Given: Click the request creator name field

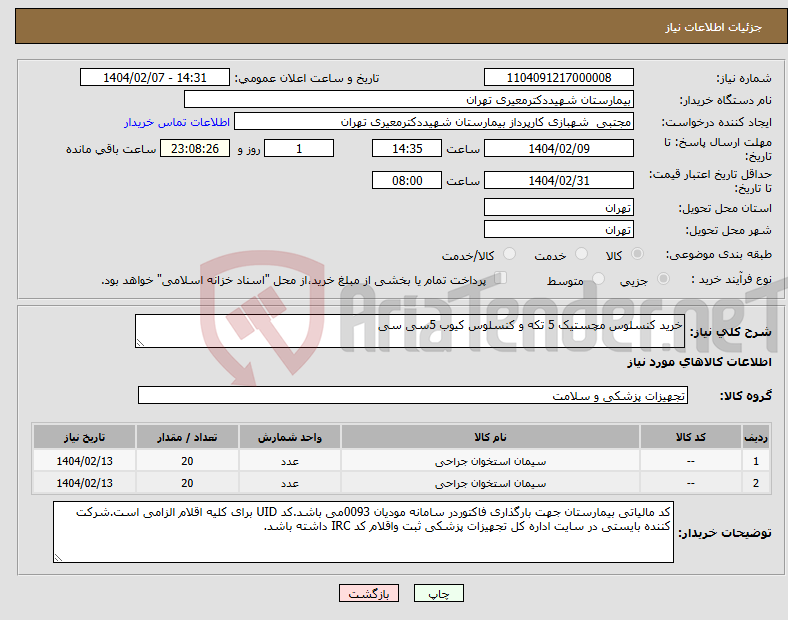Looking at the screenshot, I should pos(434,122).
